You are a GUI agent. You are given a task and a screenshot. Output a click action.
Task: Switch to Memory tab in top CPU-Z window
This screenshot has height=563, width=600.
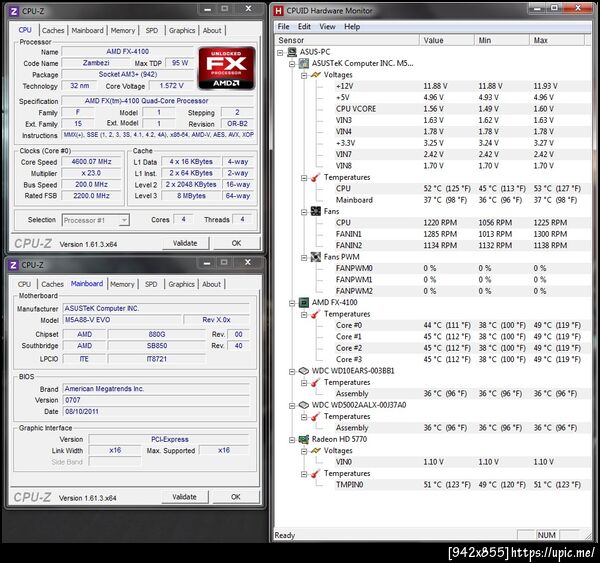(123, 30)
